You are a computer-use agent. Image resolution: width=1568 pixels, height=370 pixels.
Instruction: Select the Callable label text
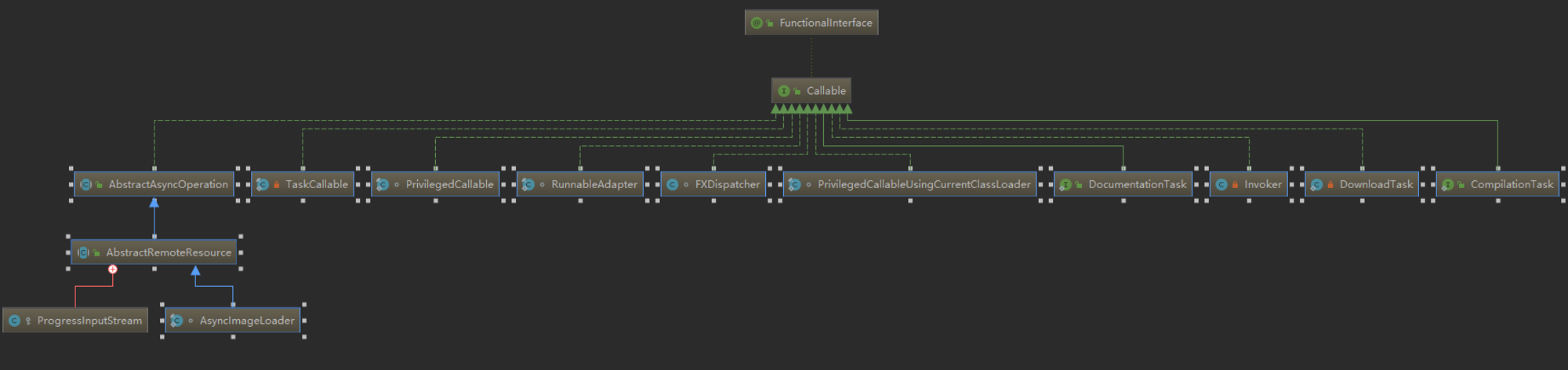point(826,91)
